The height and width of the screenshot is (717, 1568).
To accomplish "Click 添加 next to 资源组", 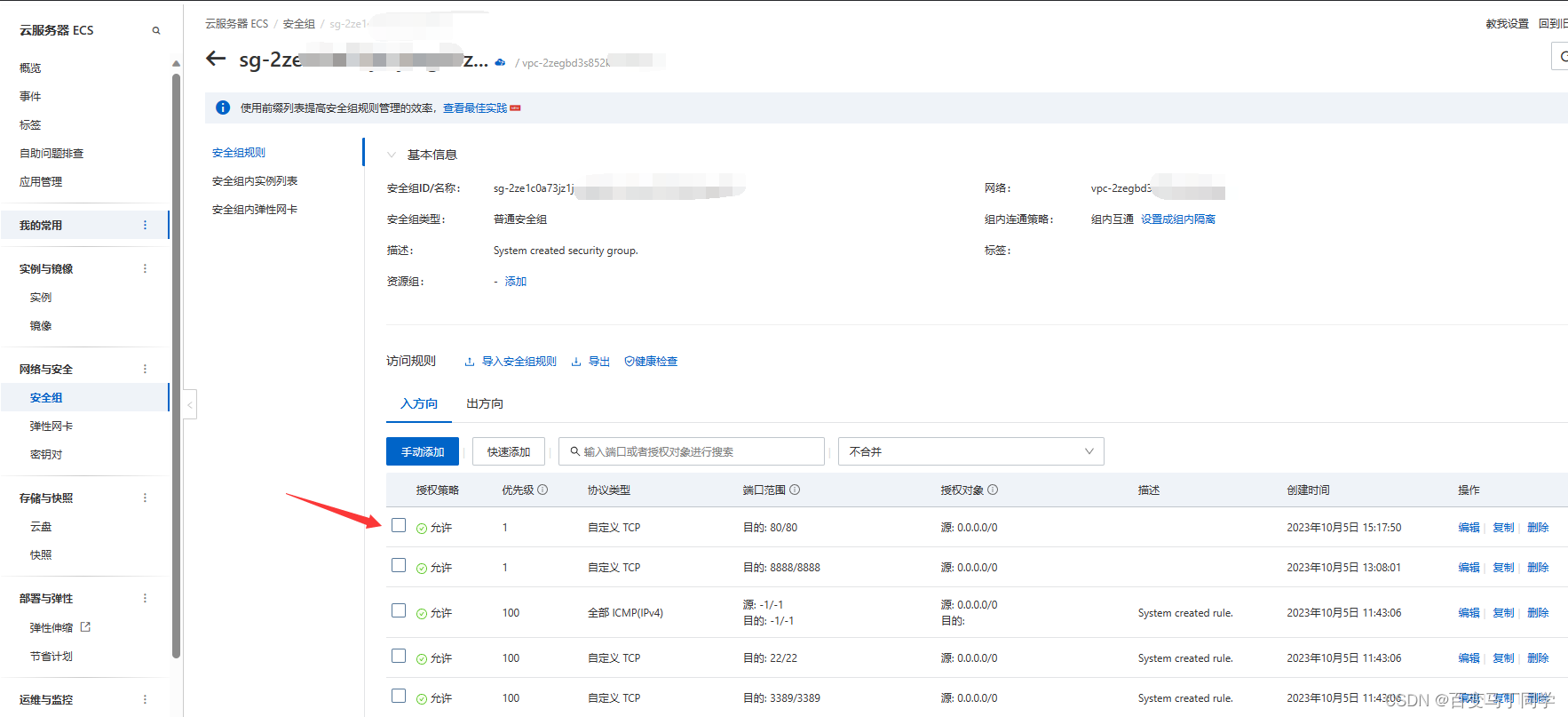I will click(516, 282).
